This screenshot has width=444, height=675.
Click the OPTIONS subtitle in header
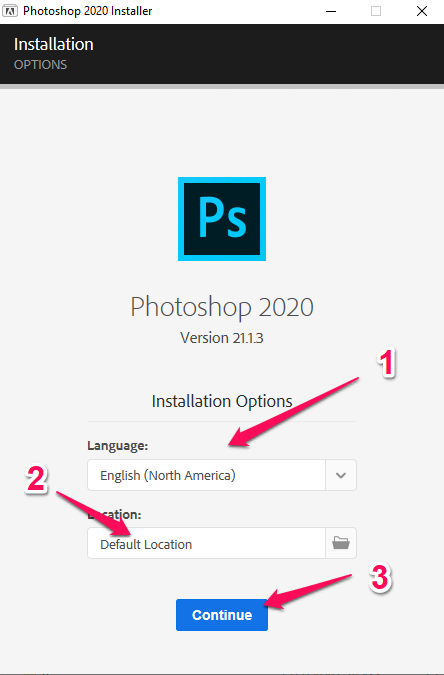pos(40,65)
